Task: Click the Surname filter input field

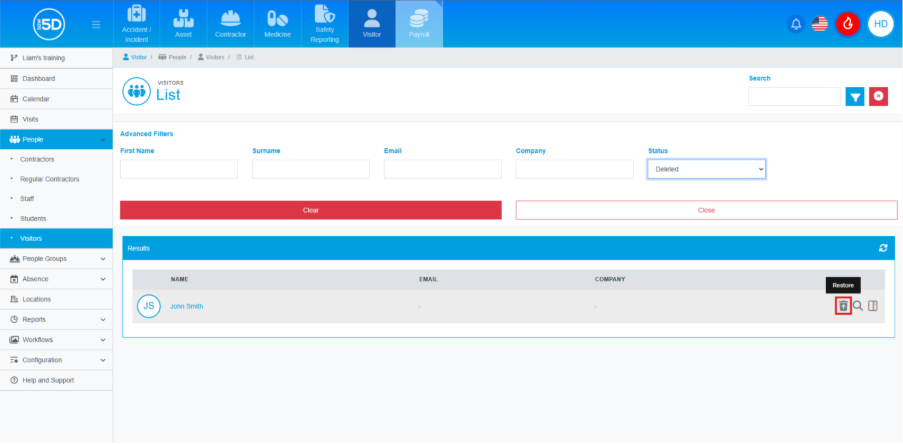Action: coord(310,169)
